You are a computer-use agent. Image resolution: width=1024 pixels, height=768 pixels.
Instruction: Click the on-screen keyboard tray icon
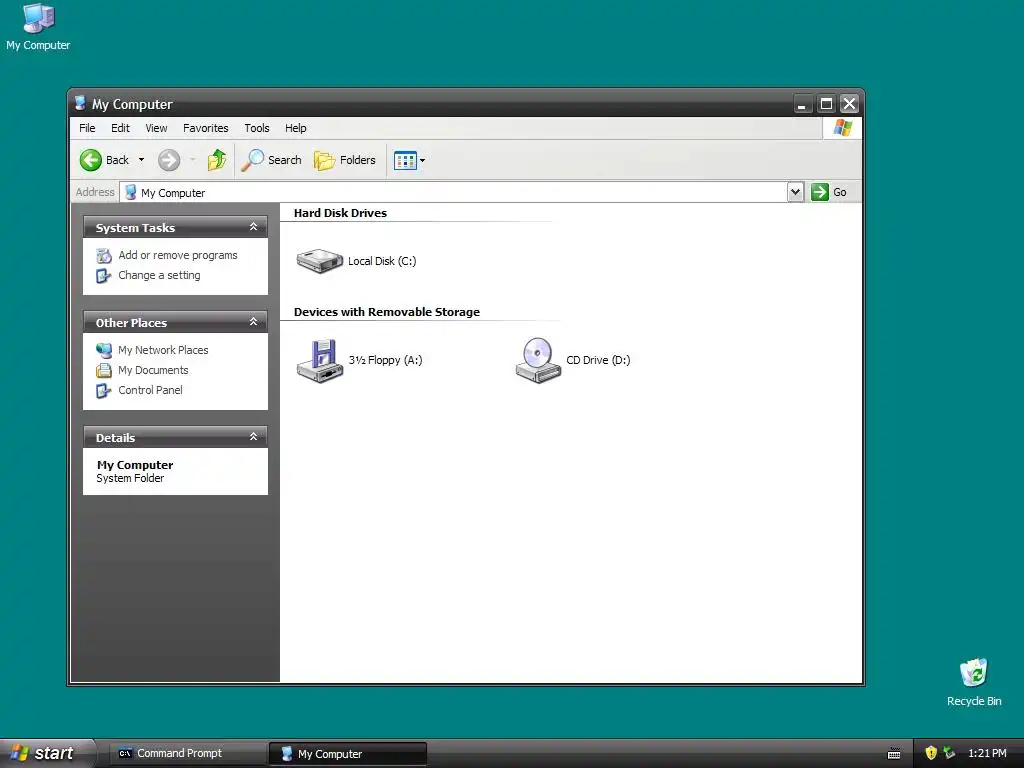click(894, 754)
